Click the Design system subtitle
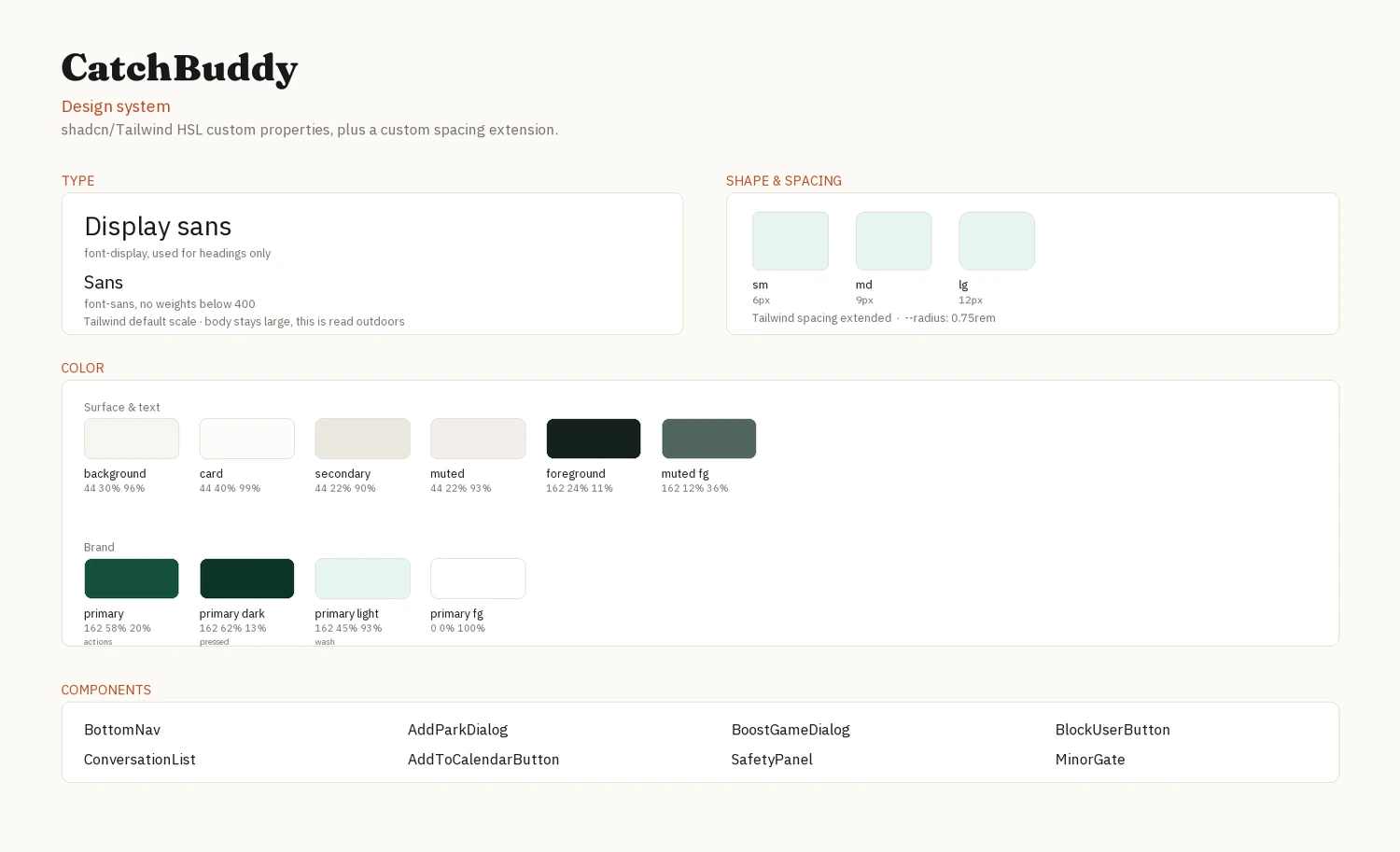This screenshot has width=1400, height=852. tap(116, 106)
